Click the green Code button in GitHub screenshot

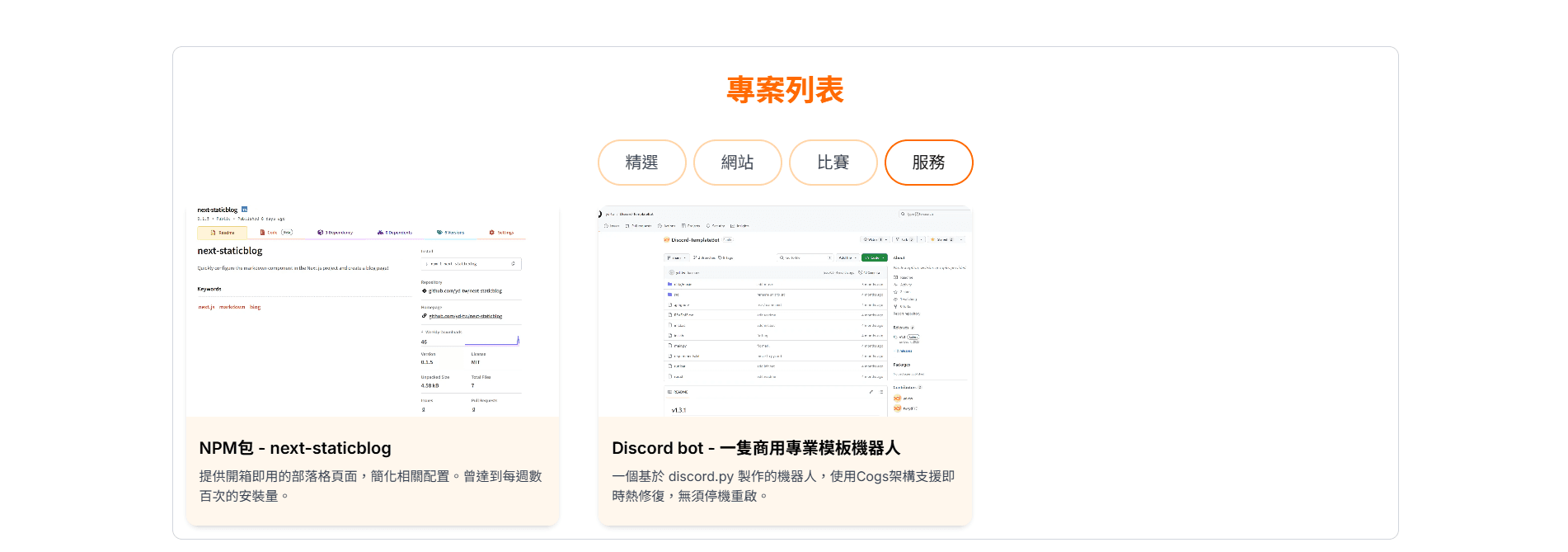(x=874, y=257)
